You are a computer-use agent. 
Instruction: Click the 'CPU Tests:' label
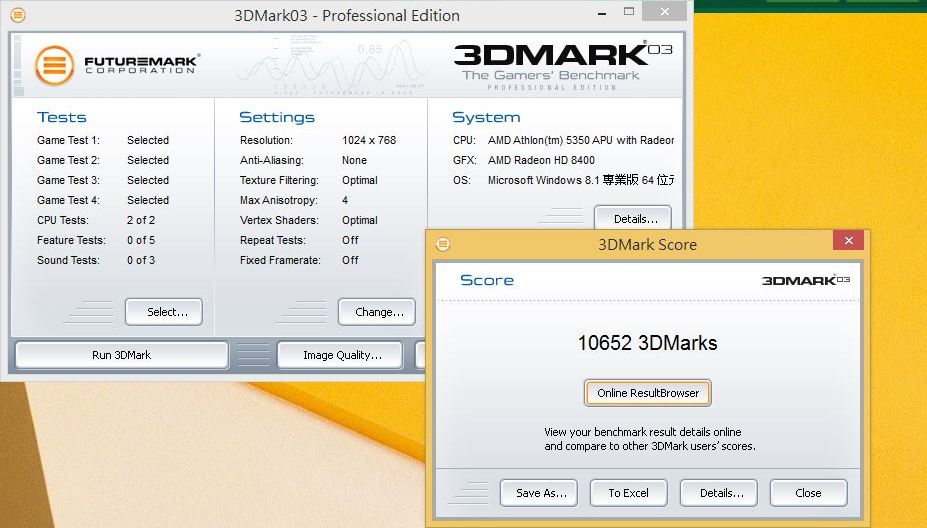coord(63,221)
